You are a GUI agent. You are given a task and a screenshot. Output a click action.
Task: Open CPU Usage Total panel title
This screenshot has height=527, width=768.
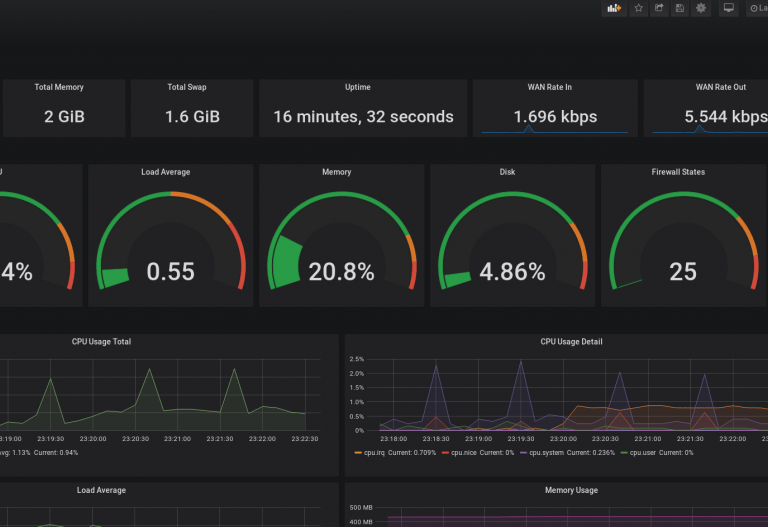[x=101, y=342]
